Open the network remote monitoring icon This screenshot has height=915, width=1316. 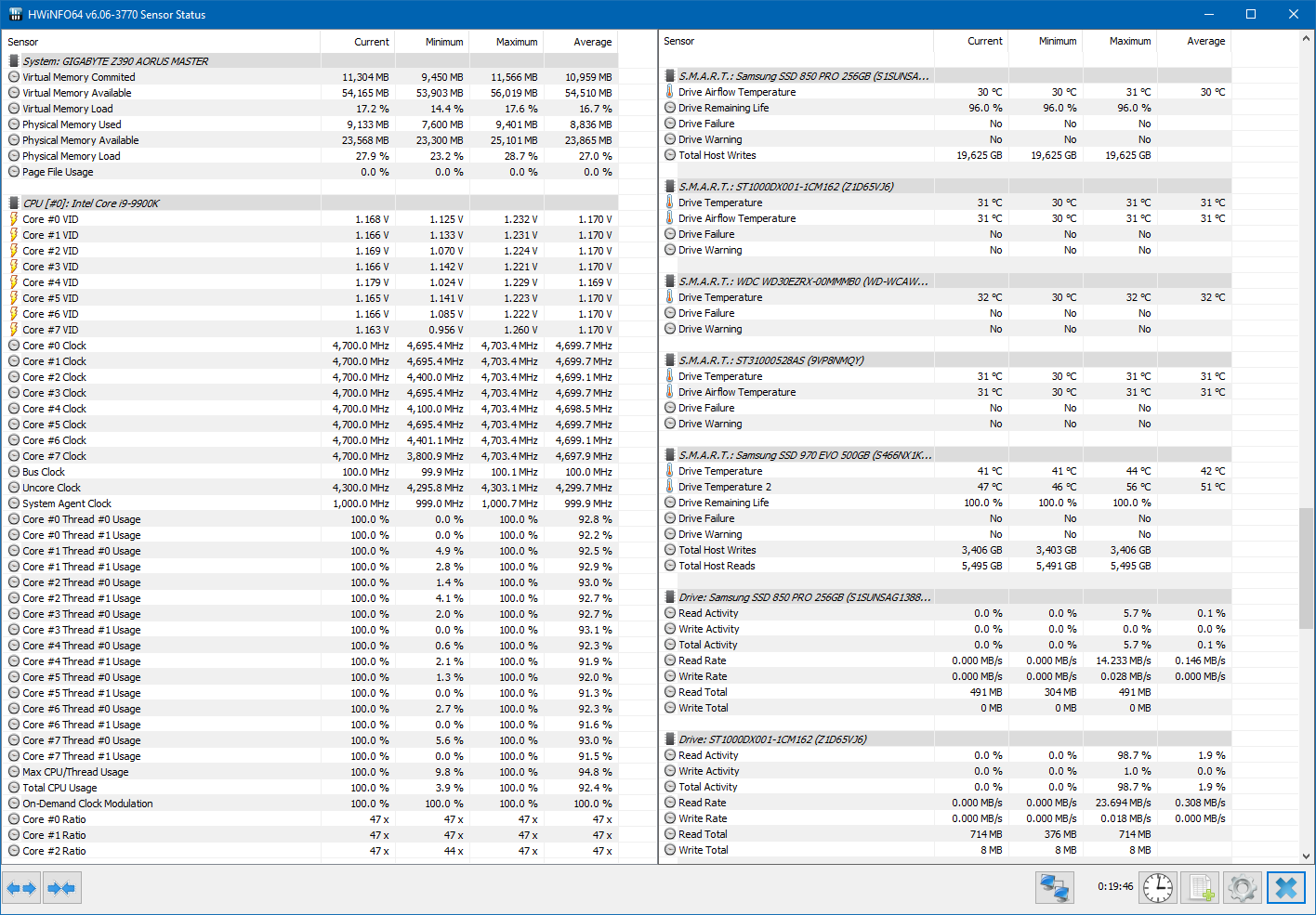[x=1055, y=888]
